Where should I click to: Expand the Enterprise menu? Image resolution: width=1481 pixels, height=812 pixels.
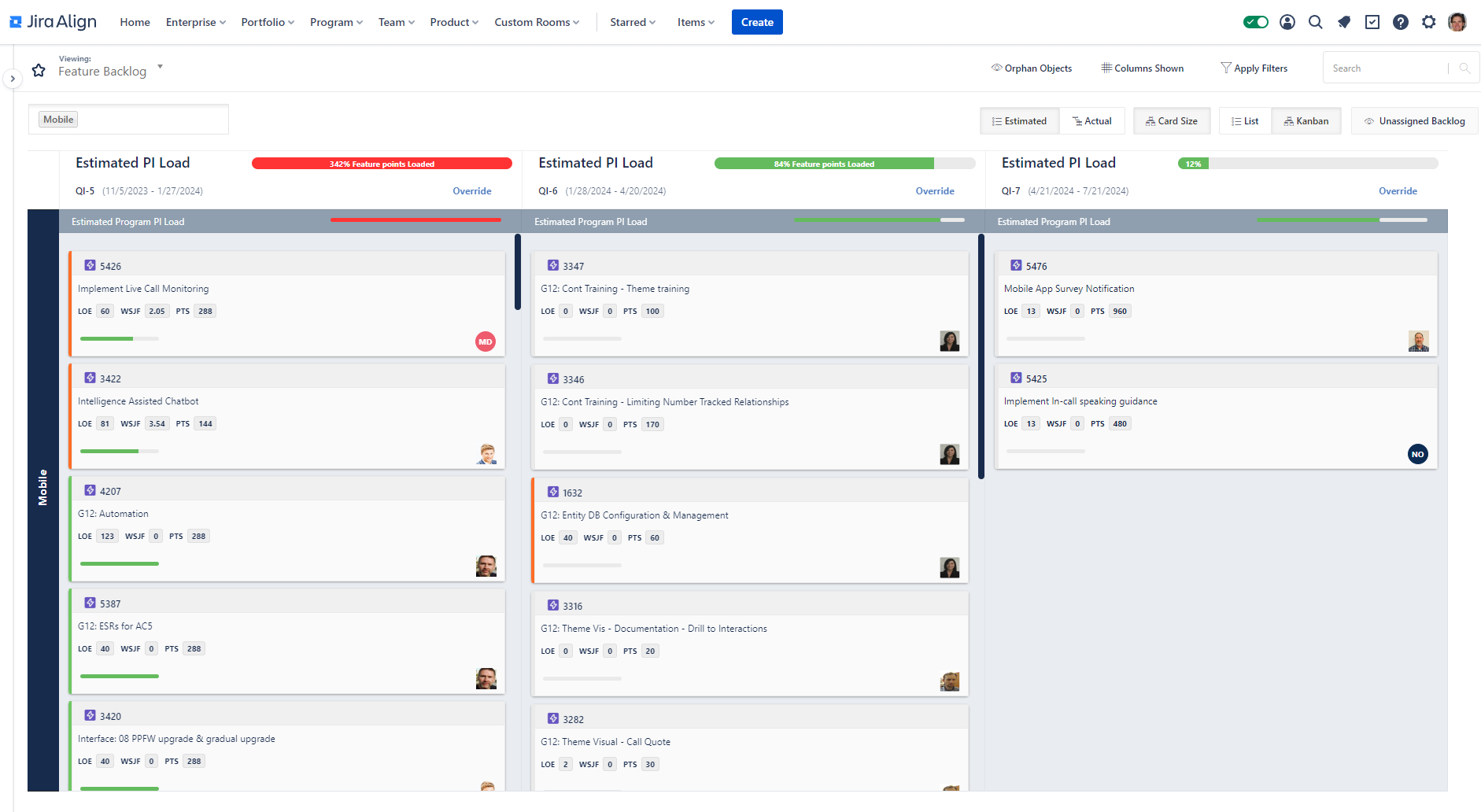pyautogui.click(x=196, y=22)
